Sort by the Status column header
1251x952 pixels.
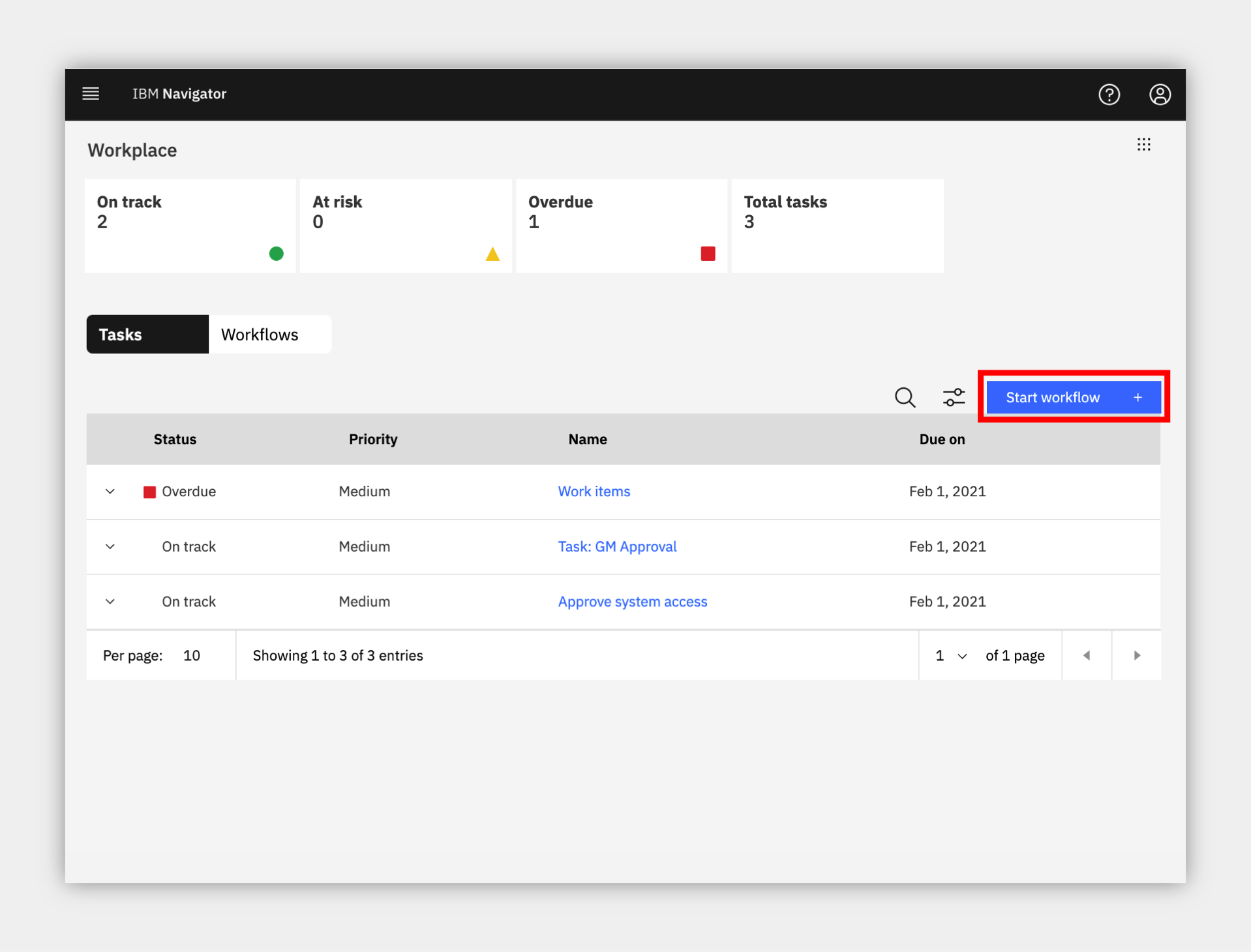click(175, 439)
